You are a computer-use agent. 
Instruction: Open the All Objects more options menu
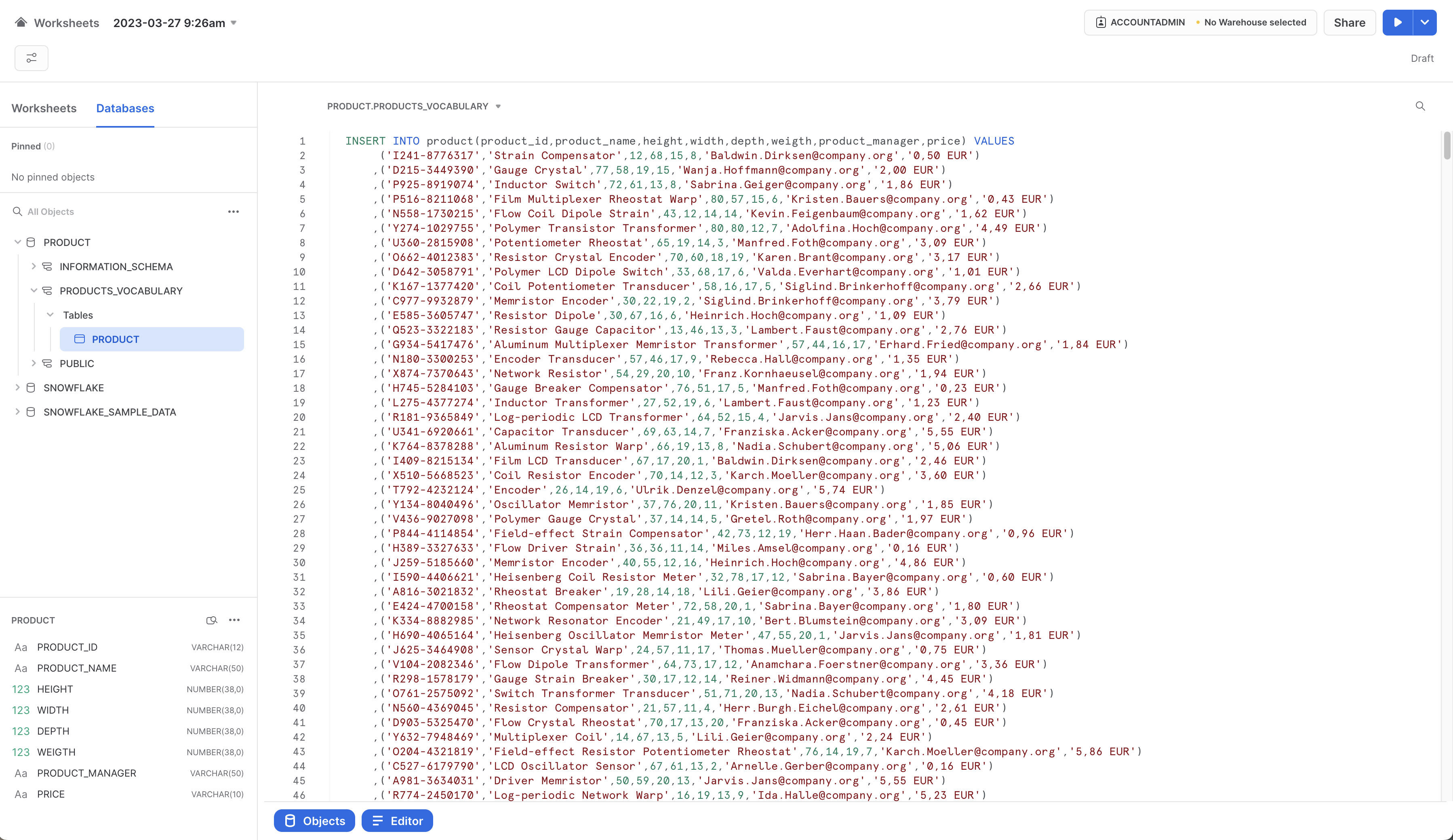(233, 212)
